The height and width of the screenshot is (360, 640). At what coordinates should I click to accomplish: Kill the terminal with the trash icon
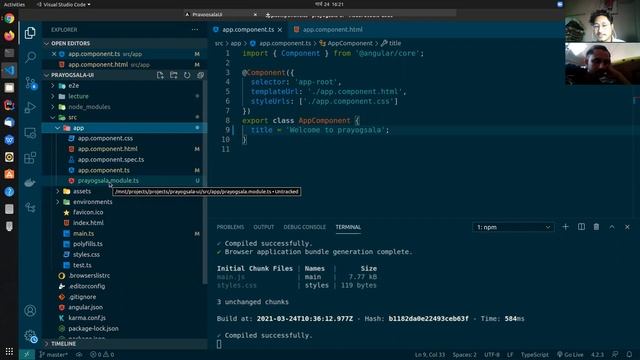point(596,227)
